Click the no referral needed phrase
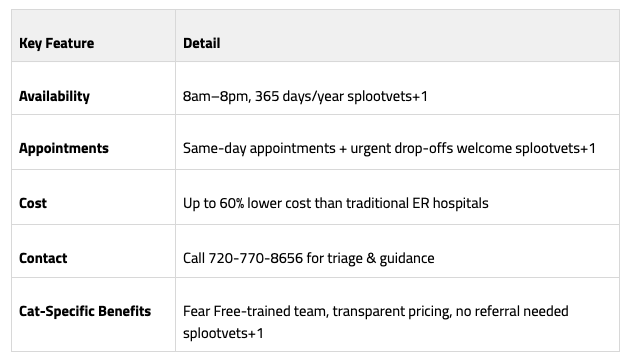This screenshot has height=364, width=632. 512,311
